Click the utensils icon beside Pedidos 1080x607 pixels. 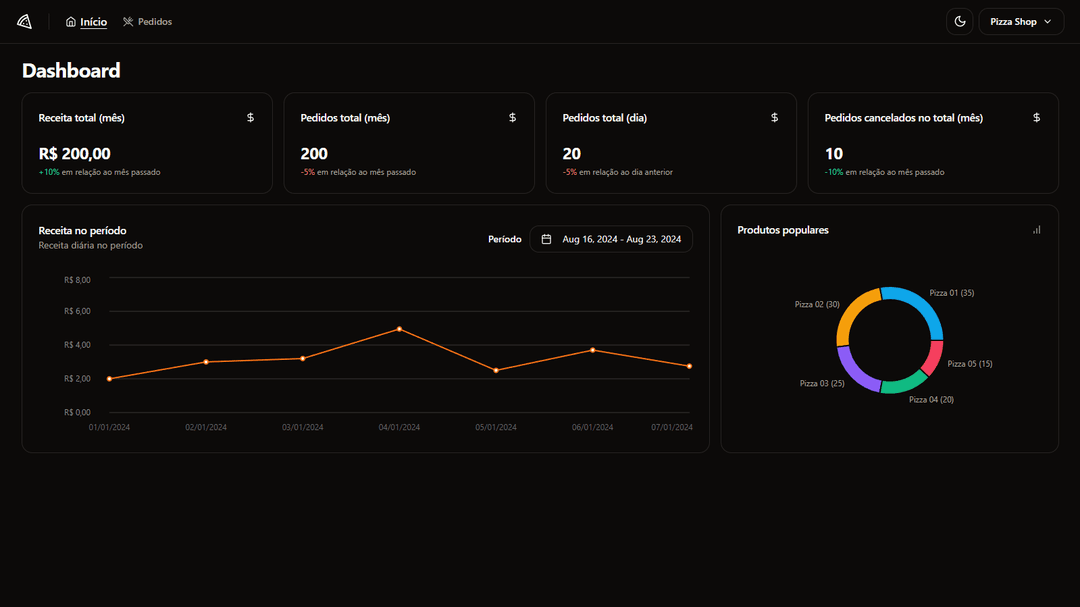[128, 22]
